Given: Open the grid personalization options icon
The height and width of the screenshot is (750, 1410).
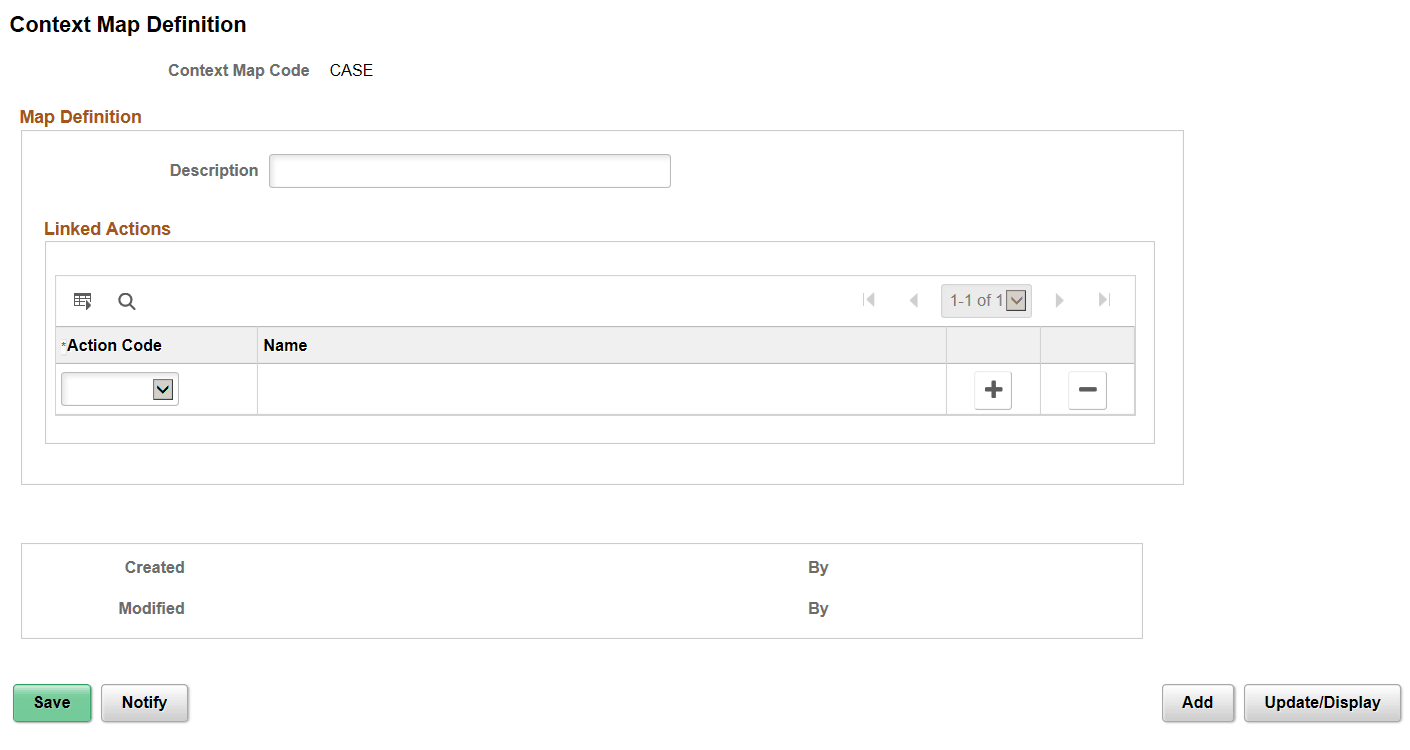Looking at the screenshot, I should coord(82,300).
